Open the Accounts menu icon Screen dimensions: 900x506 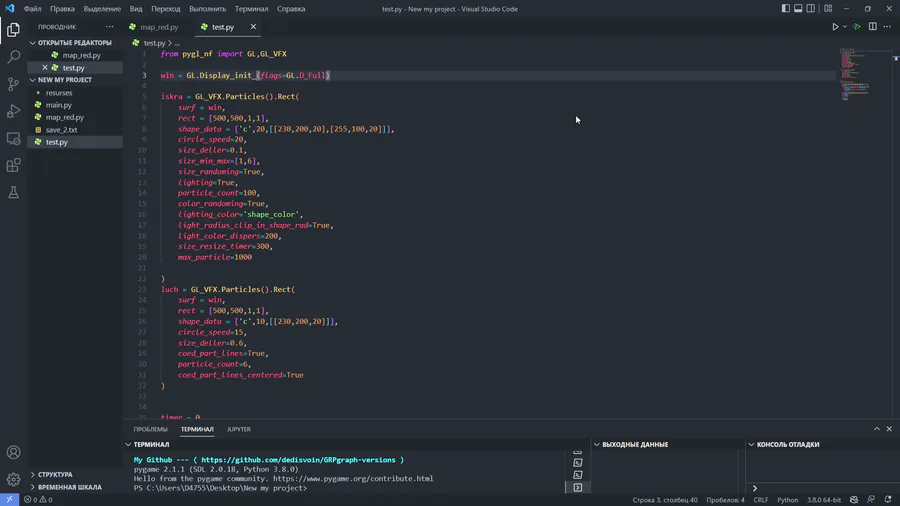tap(13, 452)
